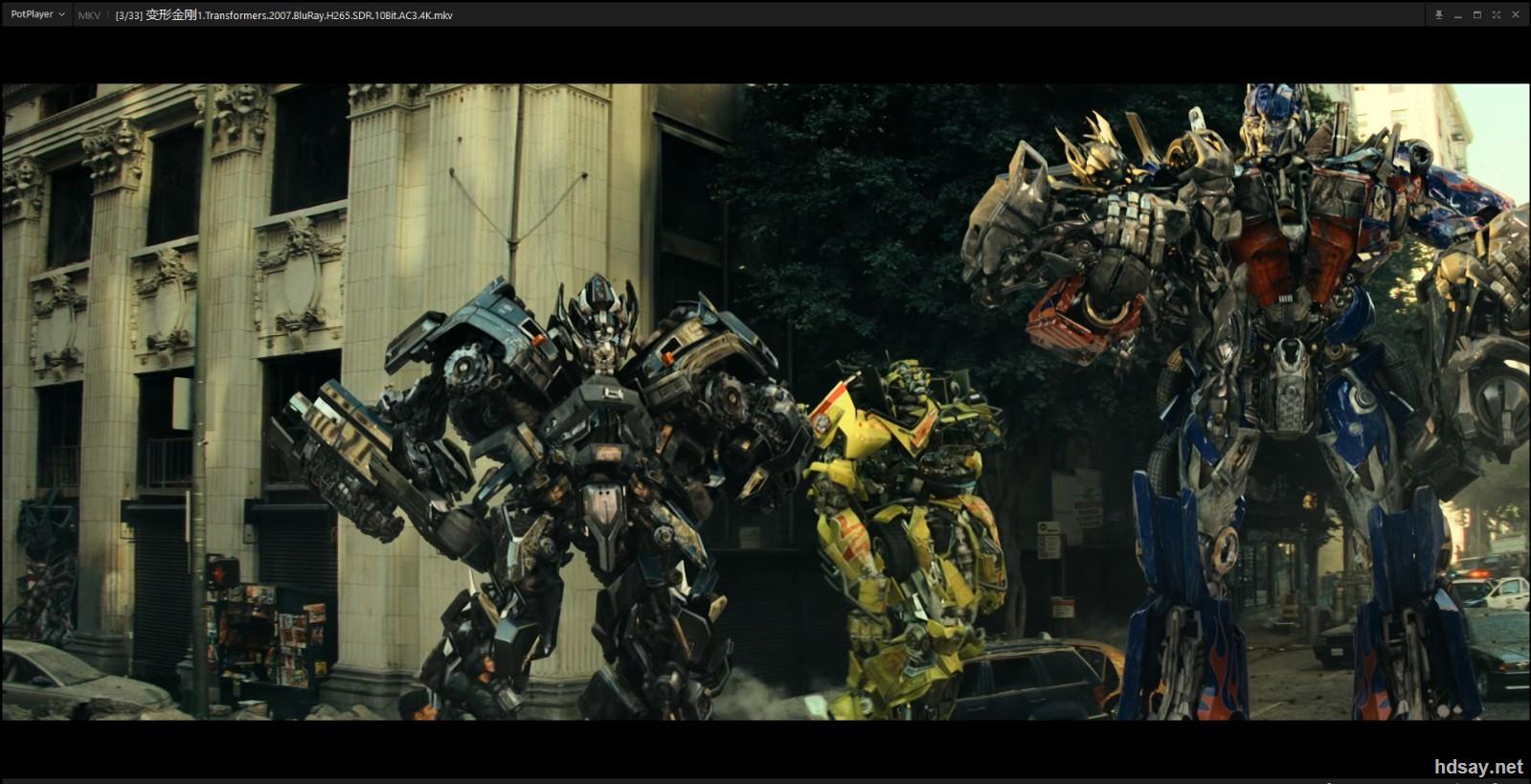The image size is (1531, 784).
Task: Minimize the PotPlayer window
Action: pos(1457,15)
